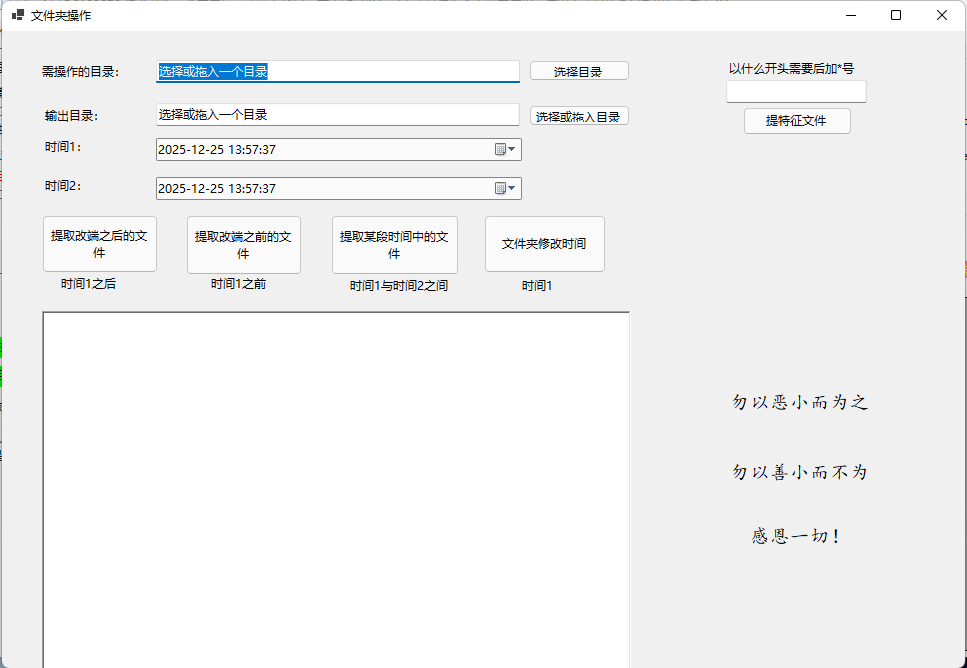The width and height of the screenshot is (967, 668).
Task: Open the calendar icon for 时间1
Action: (x=505, y=150)
